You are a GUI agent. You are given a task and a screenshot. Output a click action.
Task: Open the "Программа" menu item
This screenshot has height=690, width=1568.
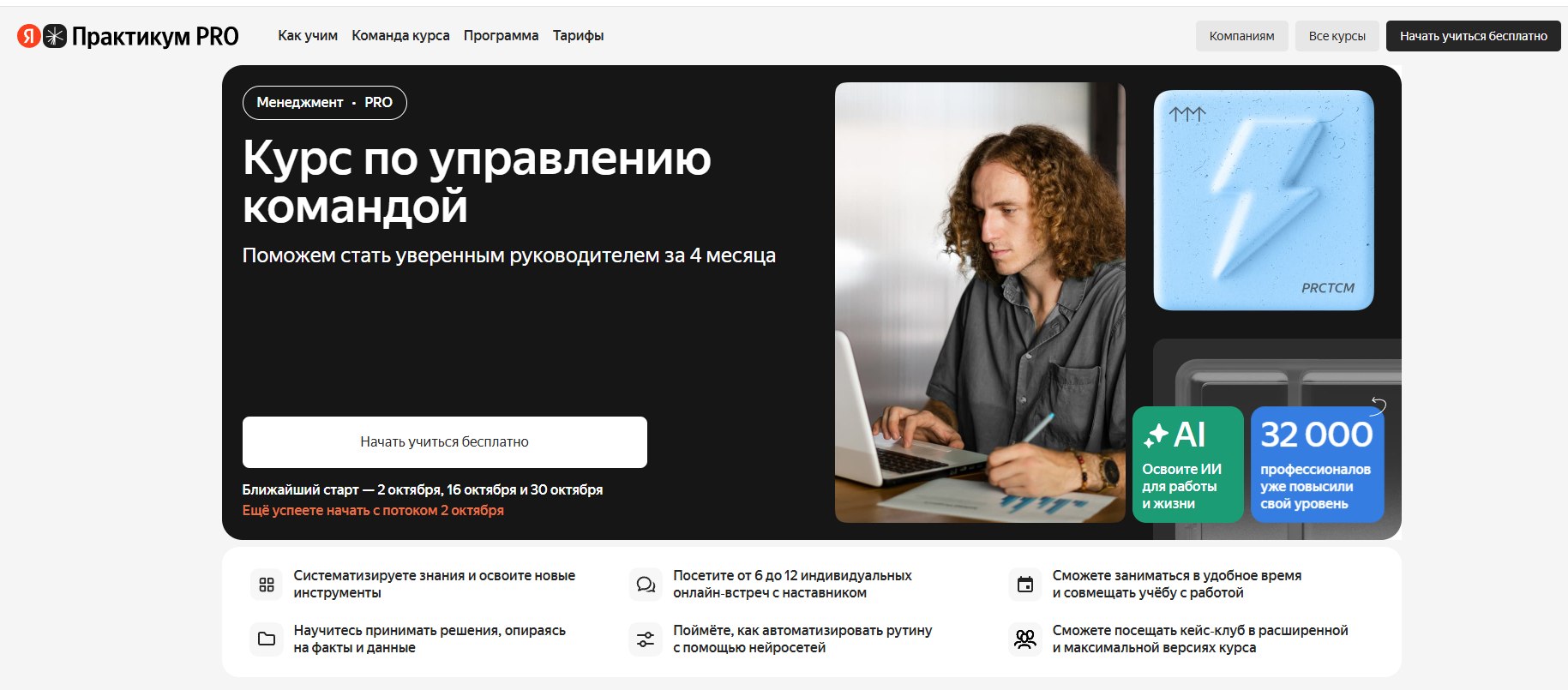[x=501, y=36]
